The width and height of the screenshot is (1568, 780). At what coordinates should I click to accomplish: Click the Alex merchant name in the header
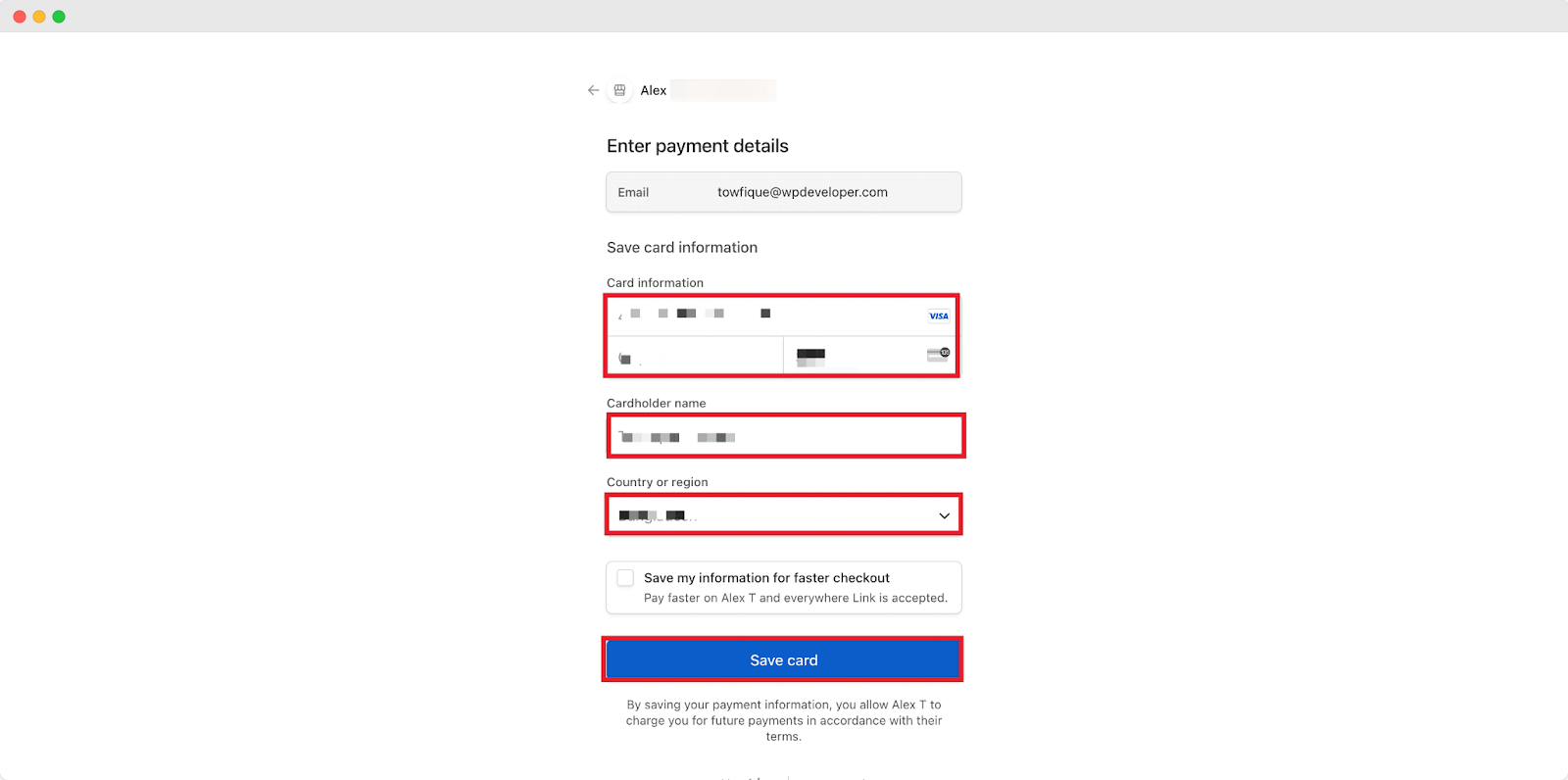coord(654,90)
